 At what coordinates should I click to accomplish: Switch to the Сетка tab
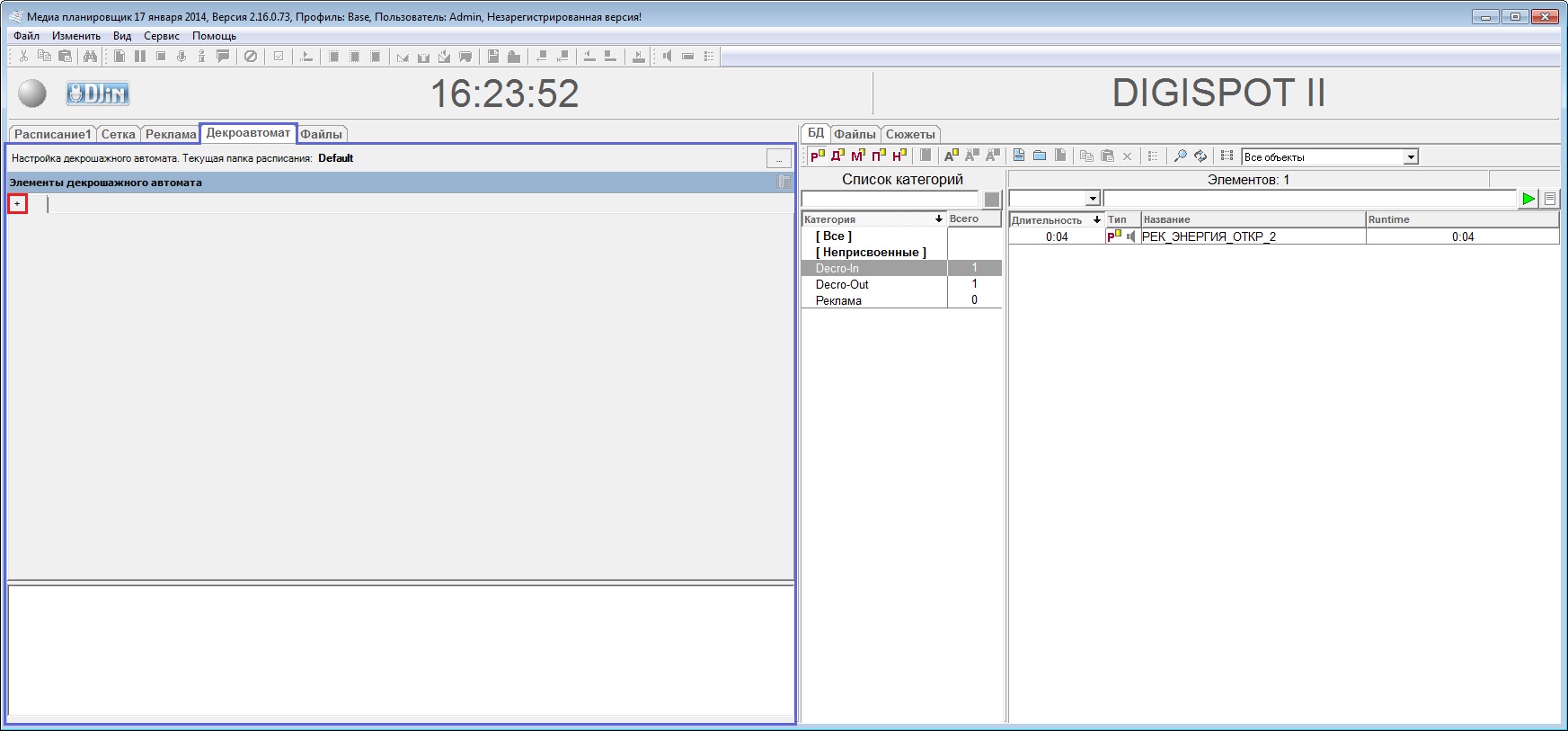(x=118, y=134)
